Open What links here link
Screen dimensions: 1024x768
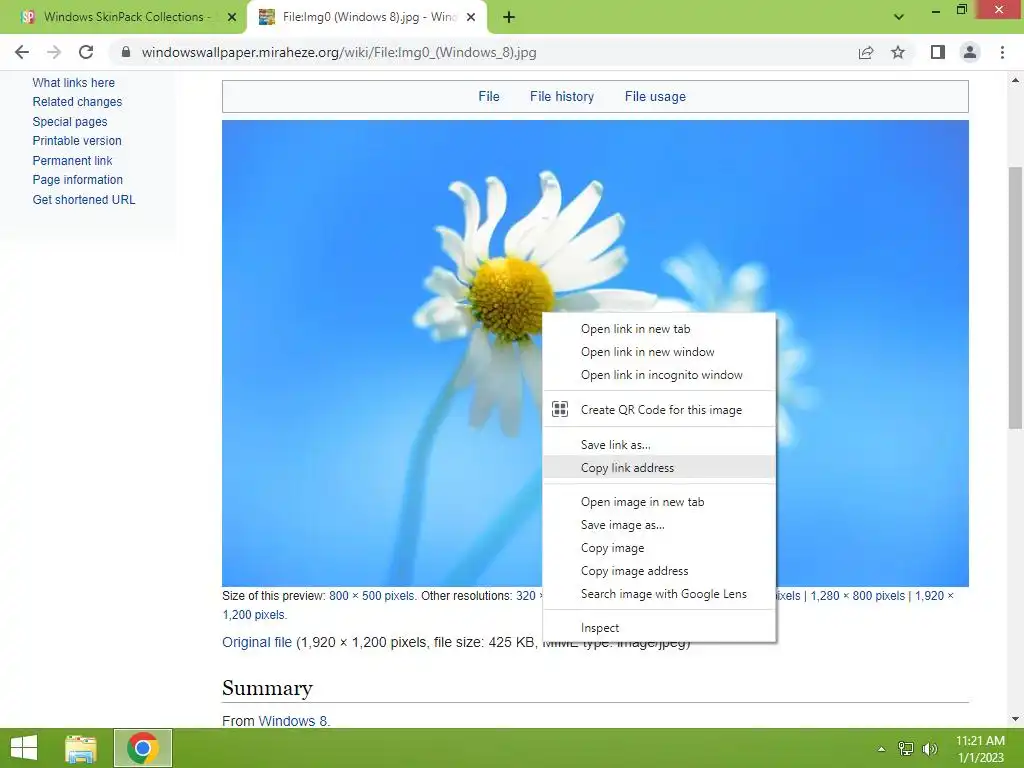tap(74, 83)
